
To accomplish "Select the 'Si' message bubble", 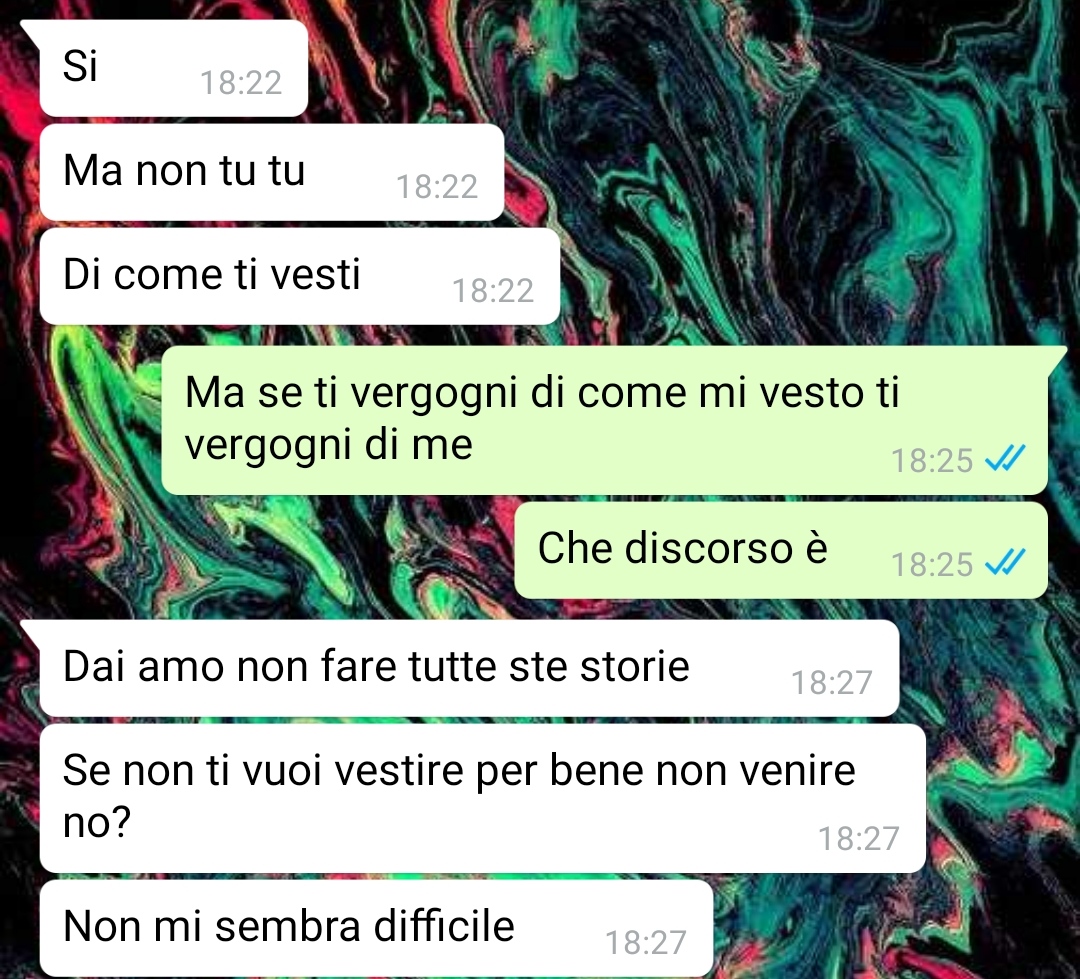I will [x=173, y=68].
